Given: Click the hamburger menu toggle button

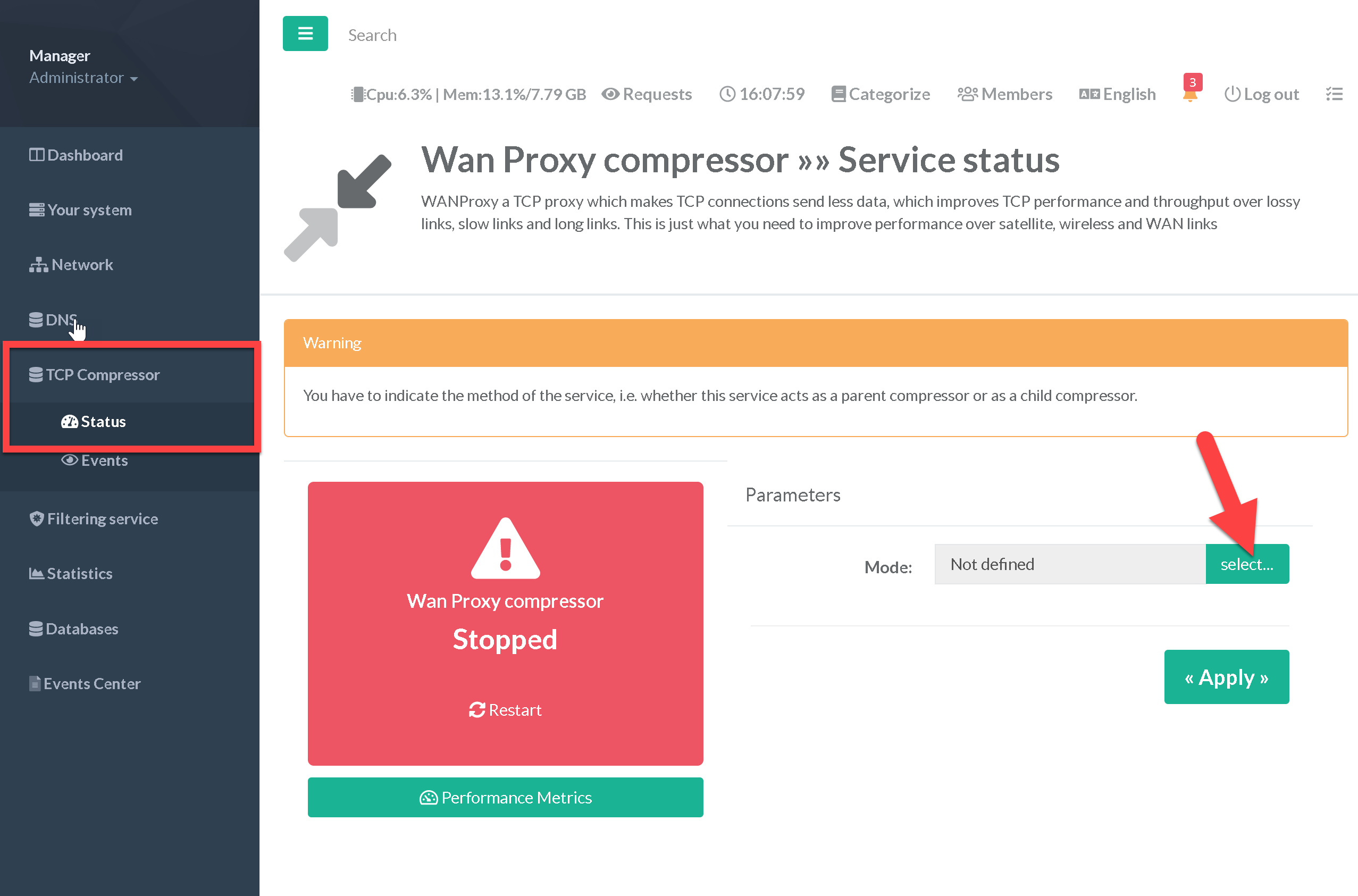Looking at the screenshot, I should coord(305,34).
